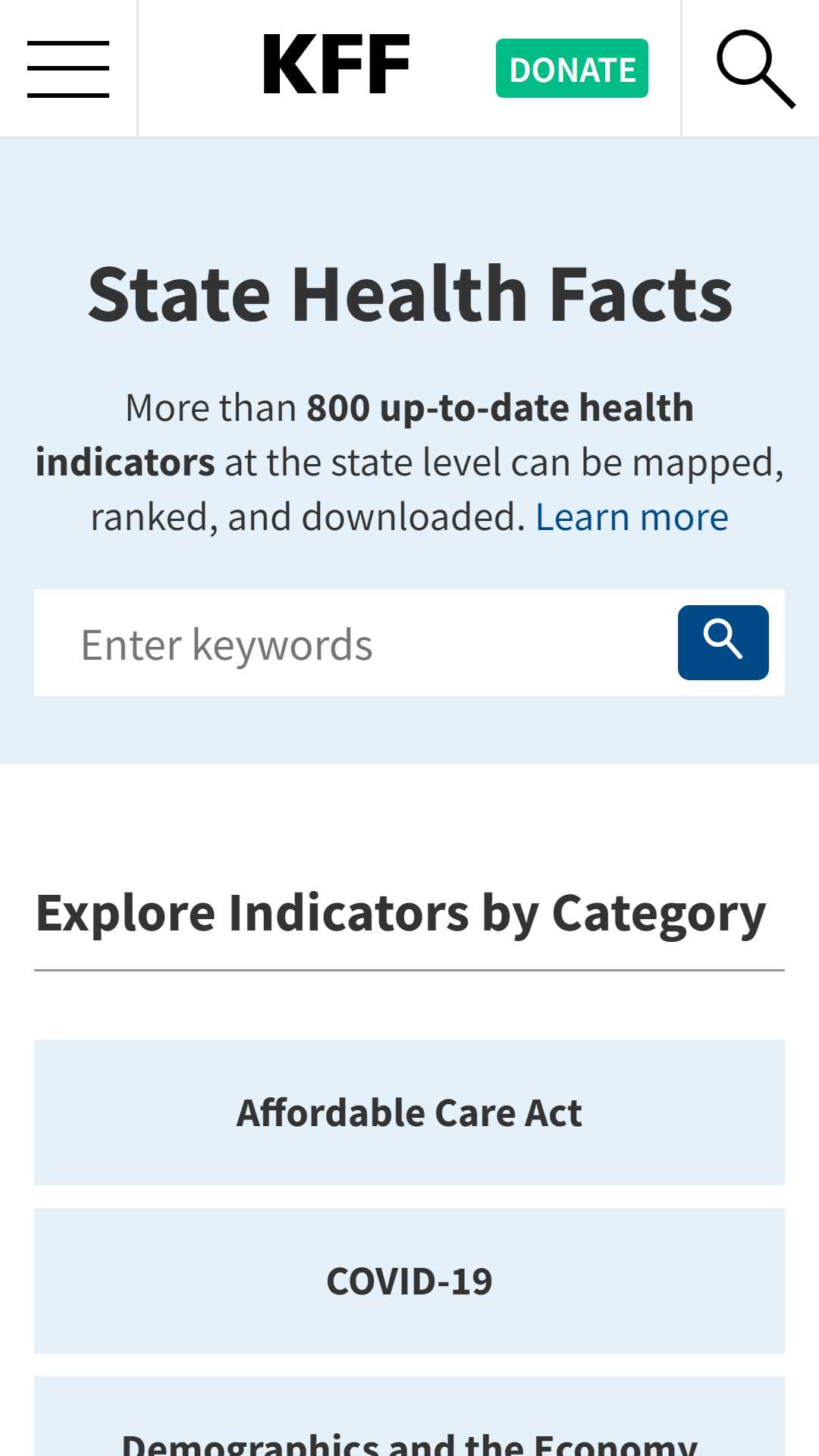Open the hamburger navigation menu
Viewport: 819px width, 1456px height.
click(x=68, y=69)
